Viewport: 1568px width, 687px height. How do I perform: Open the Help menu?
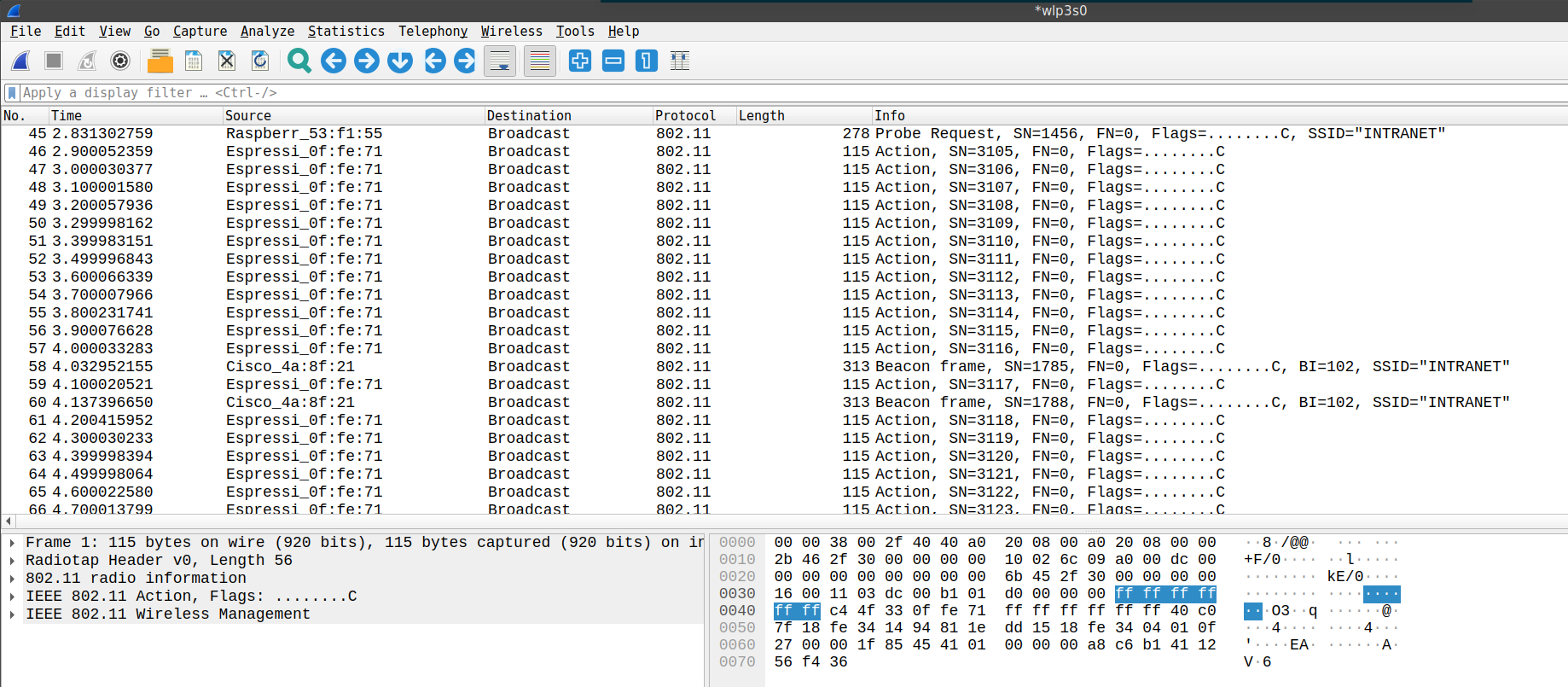624,31
